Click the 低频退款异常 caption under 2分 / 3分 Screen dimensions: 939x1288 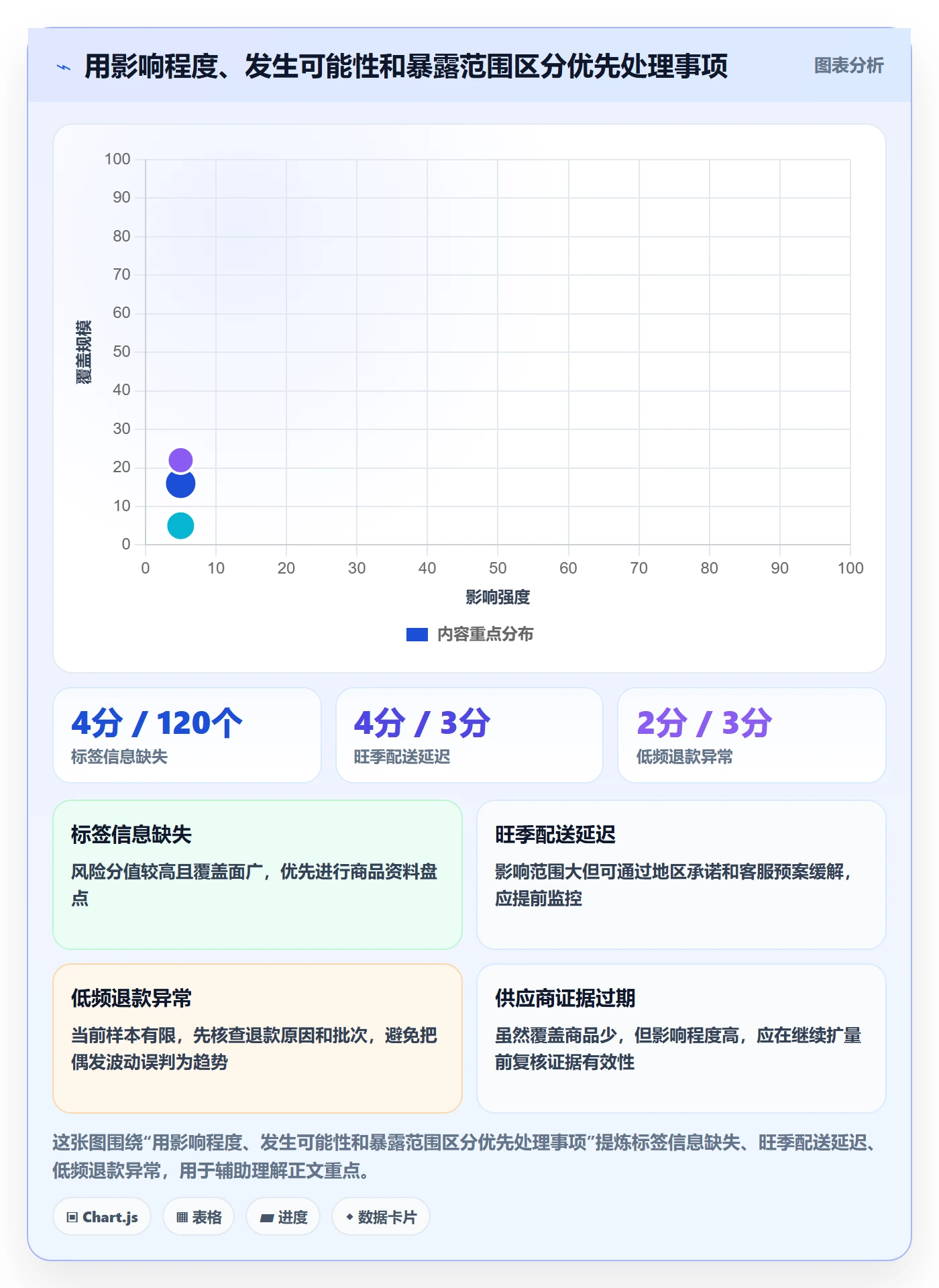tap(684, 757)
